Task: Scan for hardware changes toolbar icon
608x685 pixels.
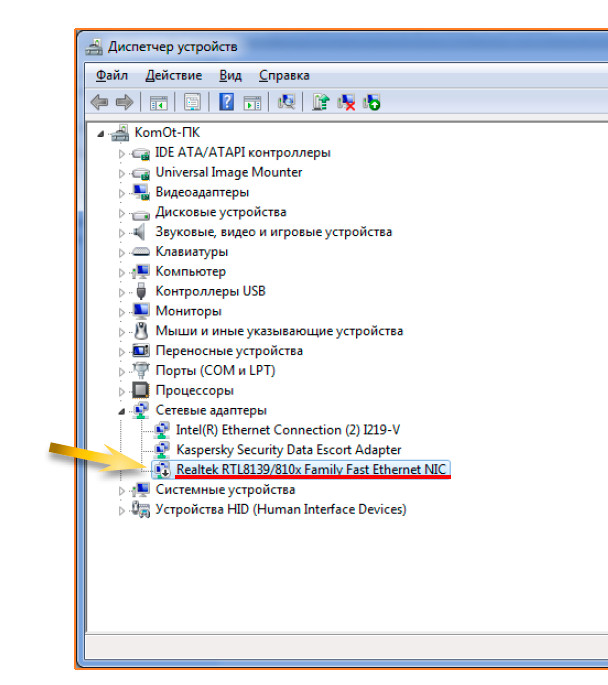Action: click(x=287, y=102)
